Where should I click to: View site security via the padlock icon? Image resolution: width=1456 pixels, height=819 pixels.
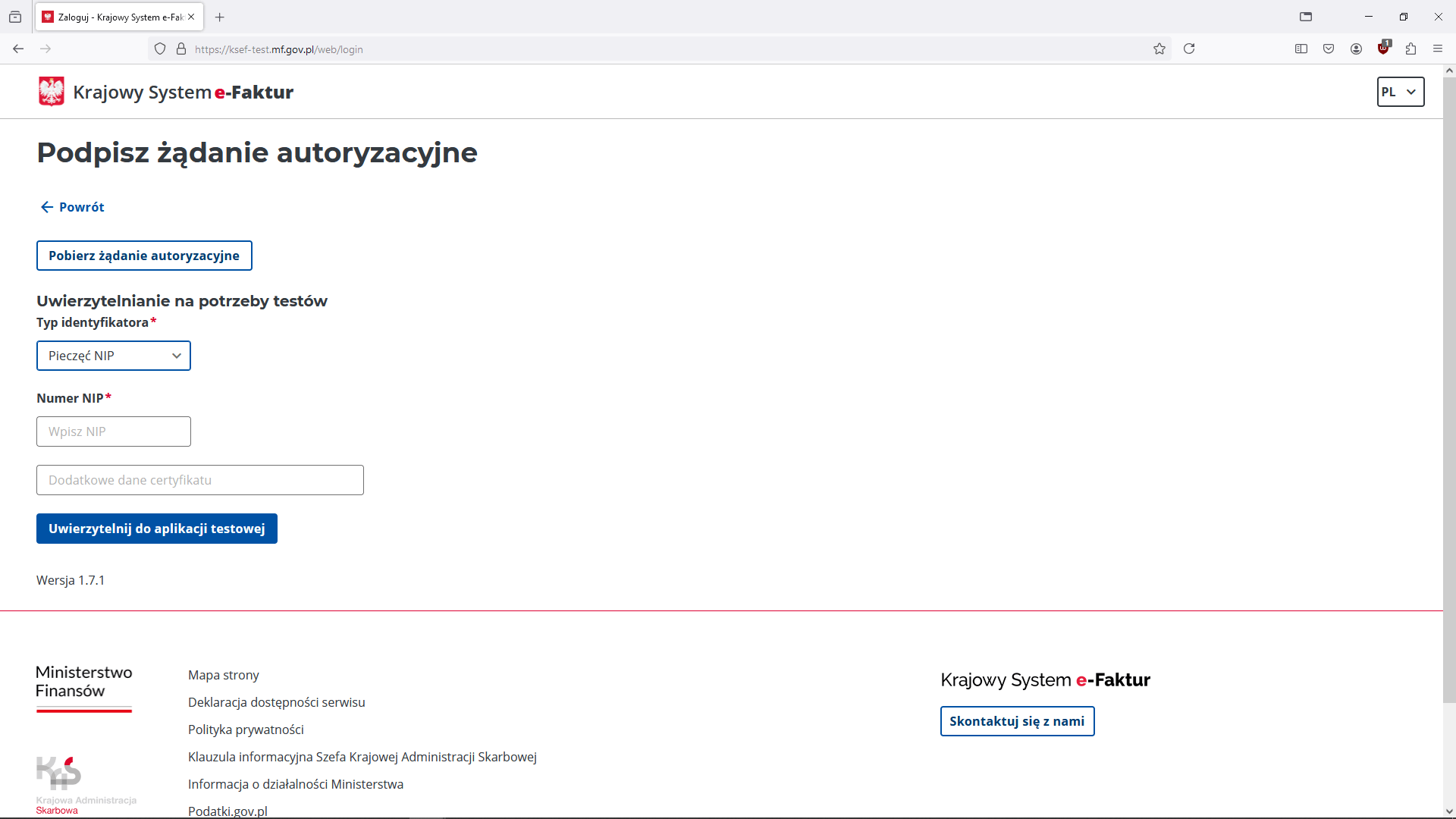tap(180, 49)
